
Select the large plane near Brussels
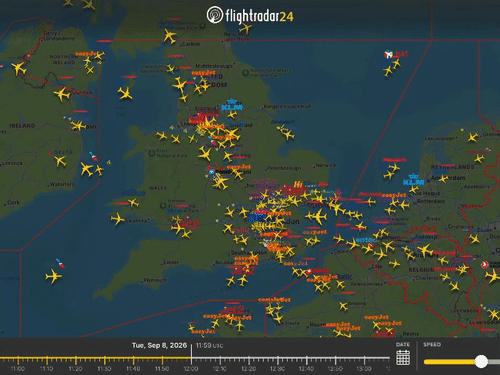pyautogui.click(x=425, y=249)
